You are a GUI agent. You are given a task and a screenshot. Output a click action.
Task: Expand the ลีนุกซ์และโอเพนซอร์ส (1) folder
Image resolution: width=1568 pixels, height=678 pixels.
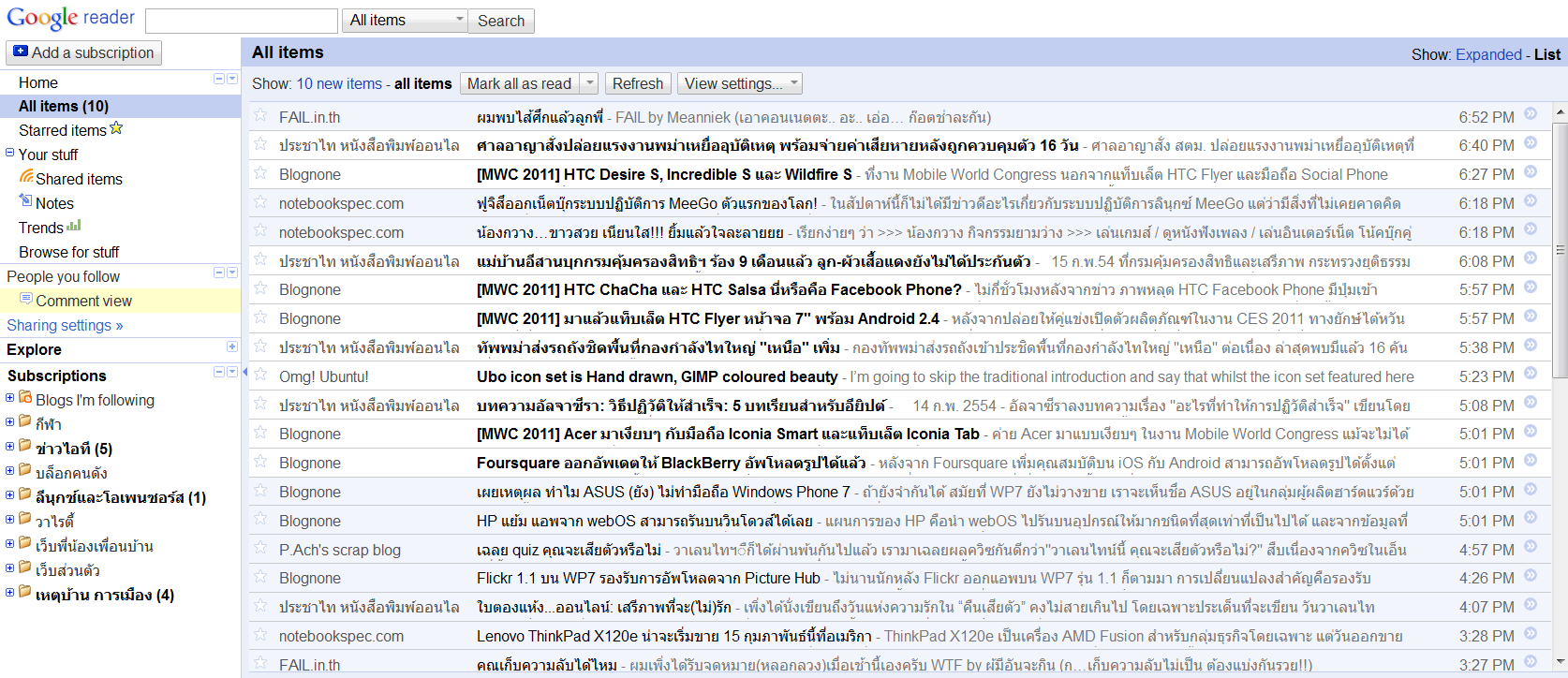9,495
